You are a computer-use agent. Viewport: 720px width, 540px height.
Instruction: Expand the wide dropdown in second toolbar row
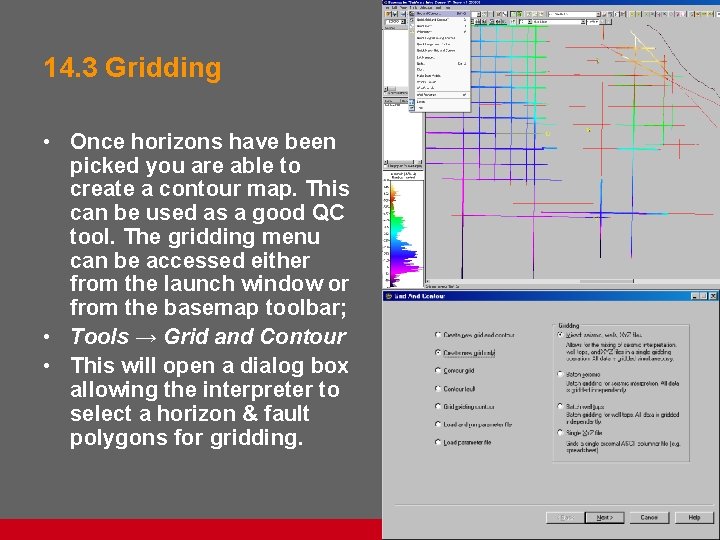coord(583,22)
